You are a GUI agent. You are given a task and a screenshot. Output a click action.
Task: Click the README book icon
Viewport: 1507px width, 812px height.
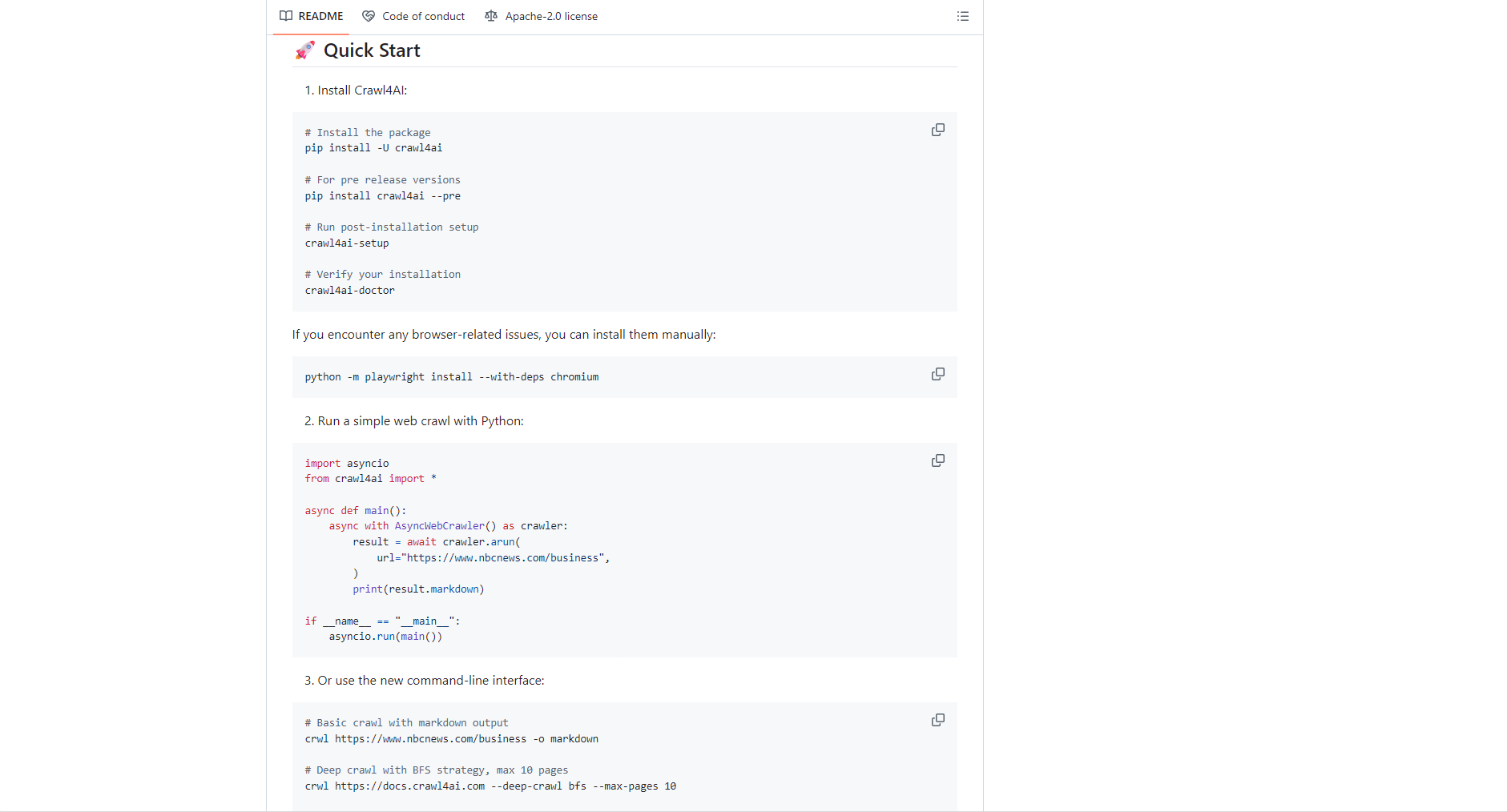(286, 16)
